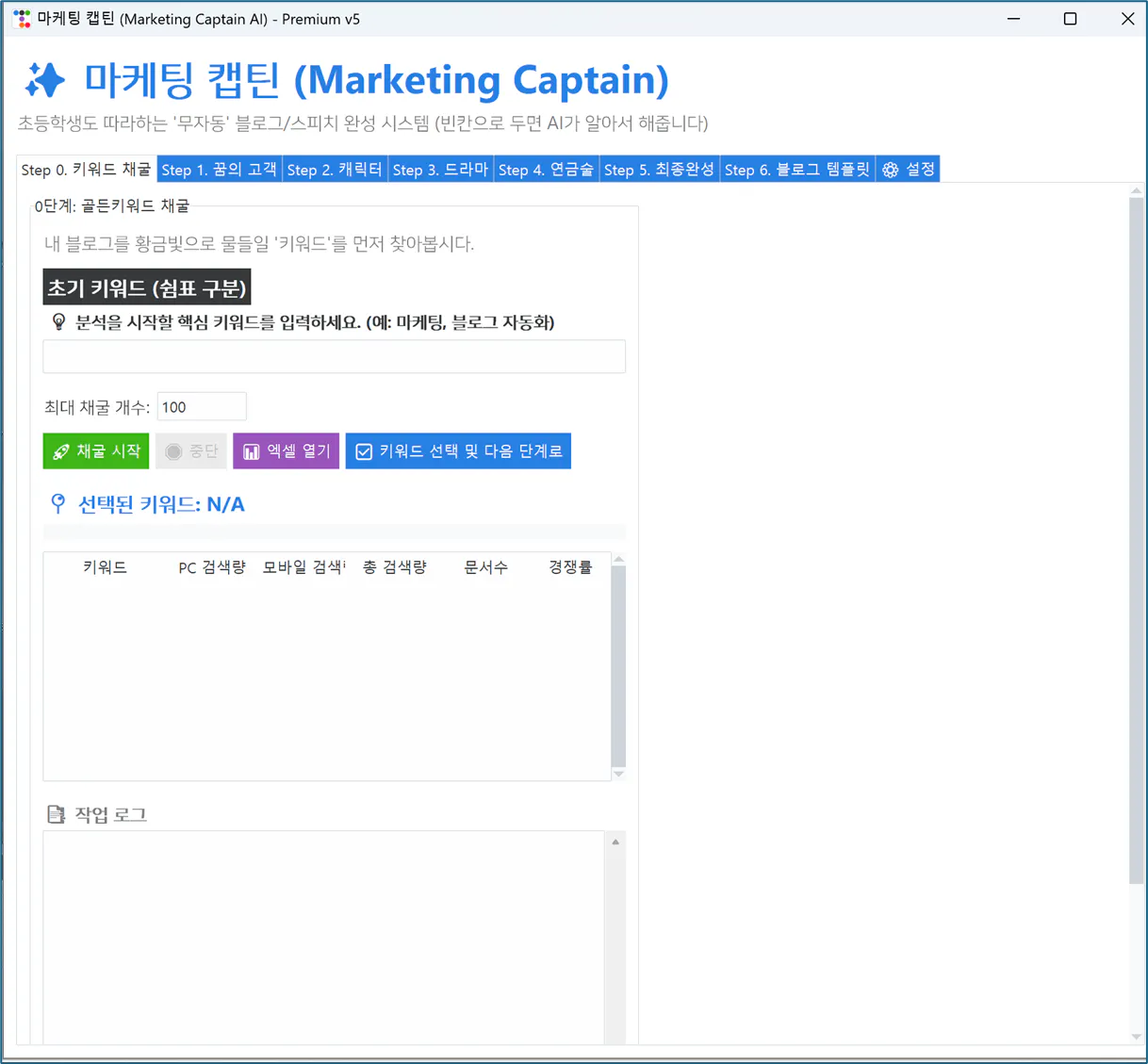Screen dimensions: 1148x1064
Task: Click the keyword entry field below 초기 키워드
Action: pos(334,356)
